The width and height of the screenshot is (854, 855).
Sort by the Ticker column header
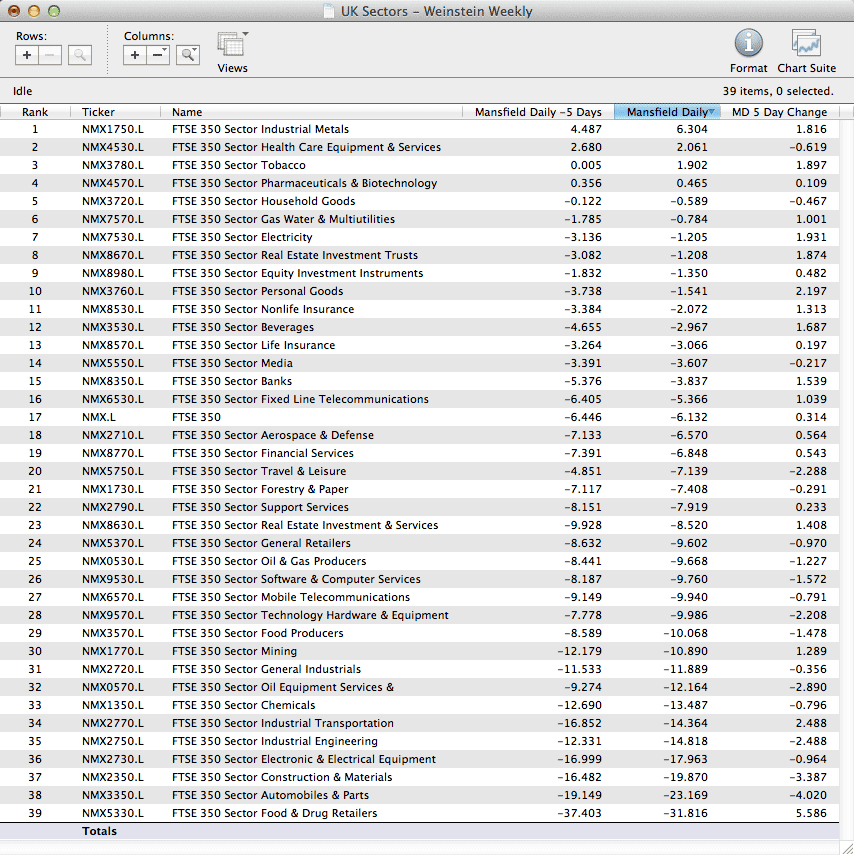coord(98,112)
